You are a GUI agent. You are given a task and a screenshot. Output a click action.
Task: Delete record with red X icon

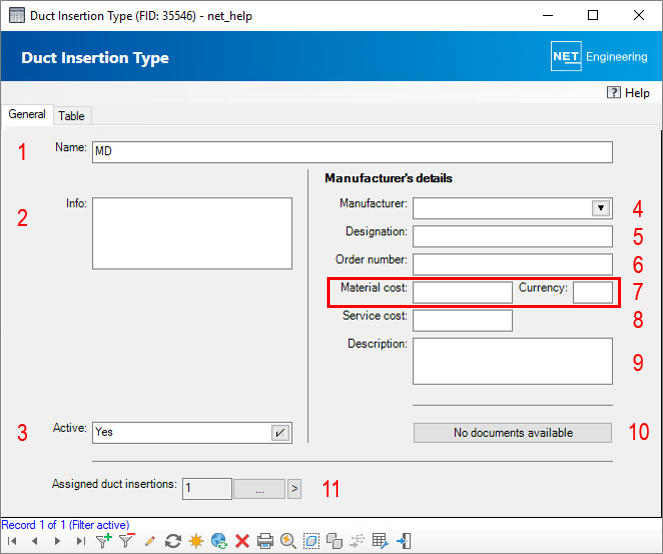coord(242,541)
